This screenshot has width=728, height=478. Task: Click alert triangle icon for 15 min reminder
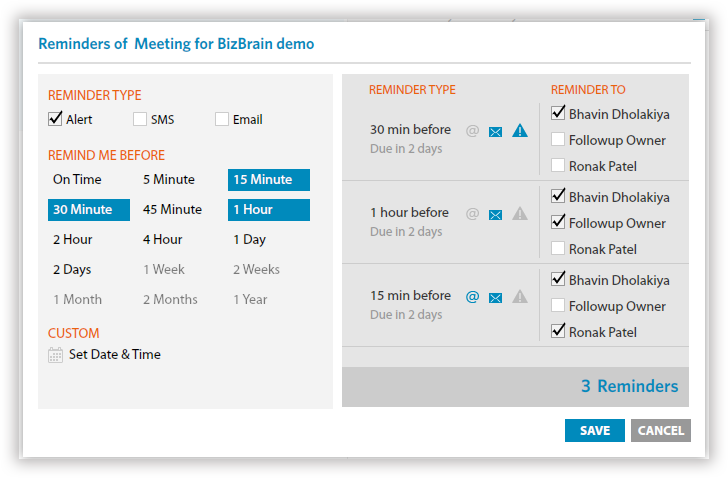tap(519, 297)
